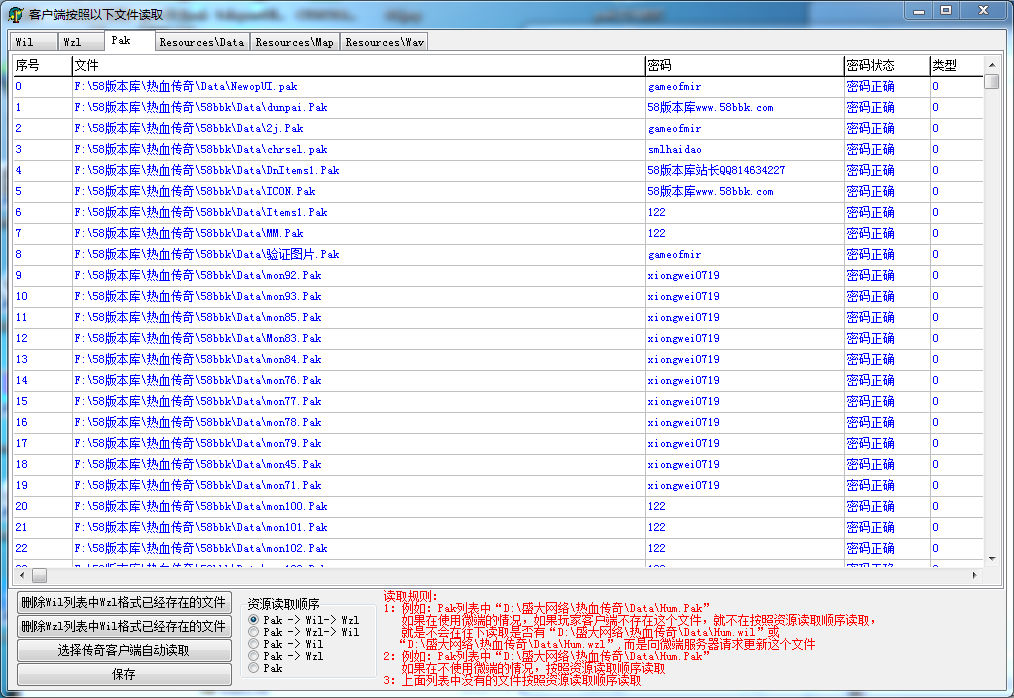Open the Resources\Data tab
Image resolution: width=1014 pixels, height=698 pixels.
tap(202, 41)
